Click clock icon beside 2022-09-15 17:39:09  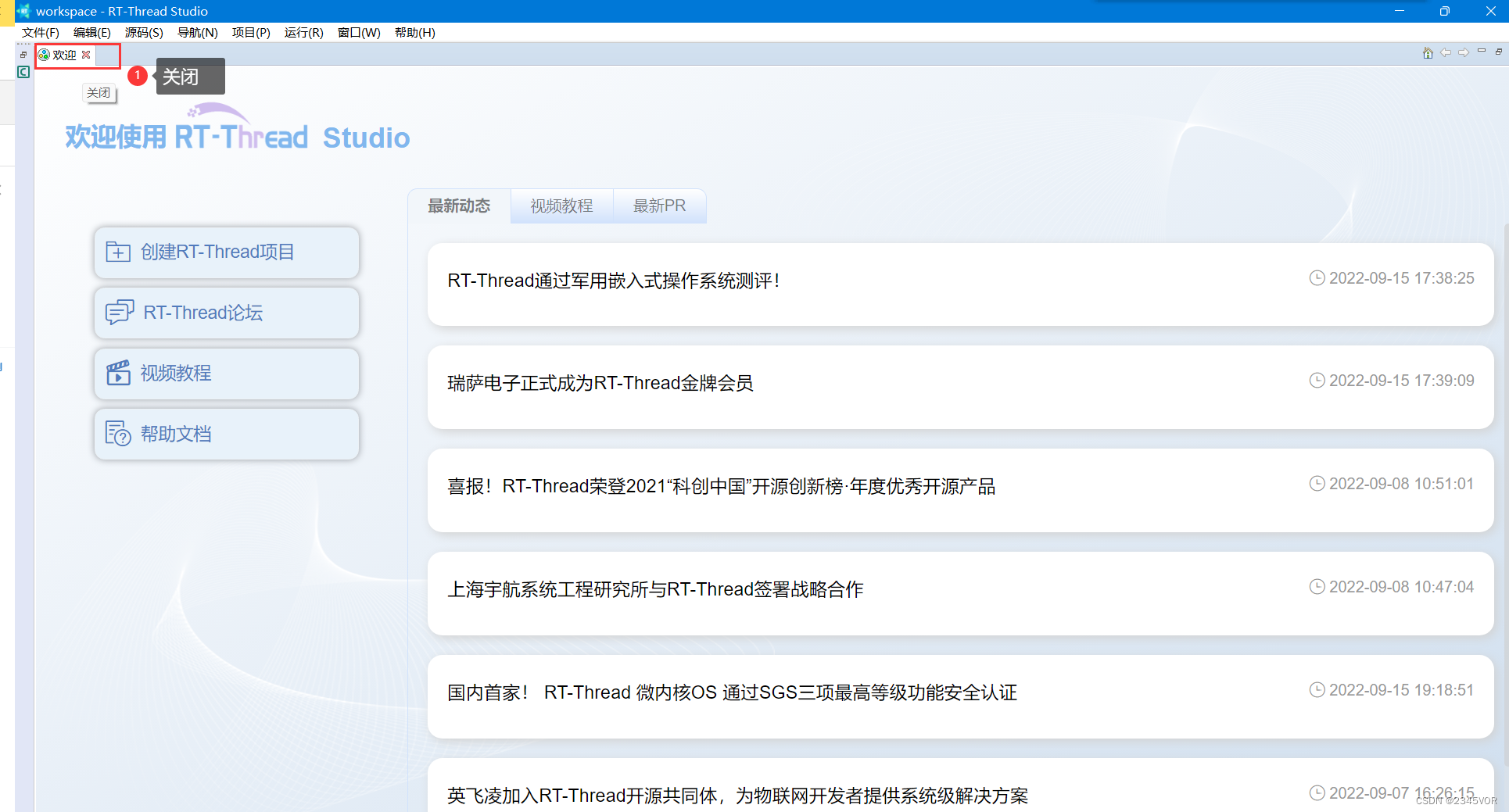tap(1317, 381)
